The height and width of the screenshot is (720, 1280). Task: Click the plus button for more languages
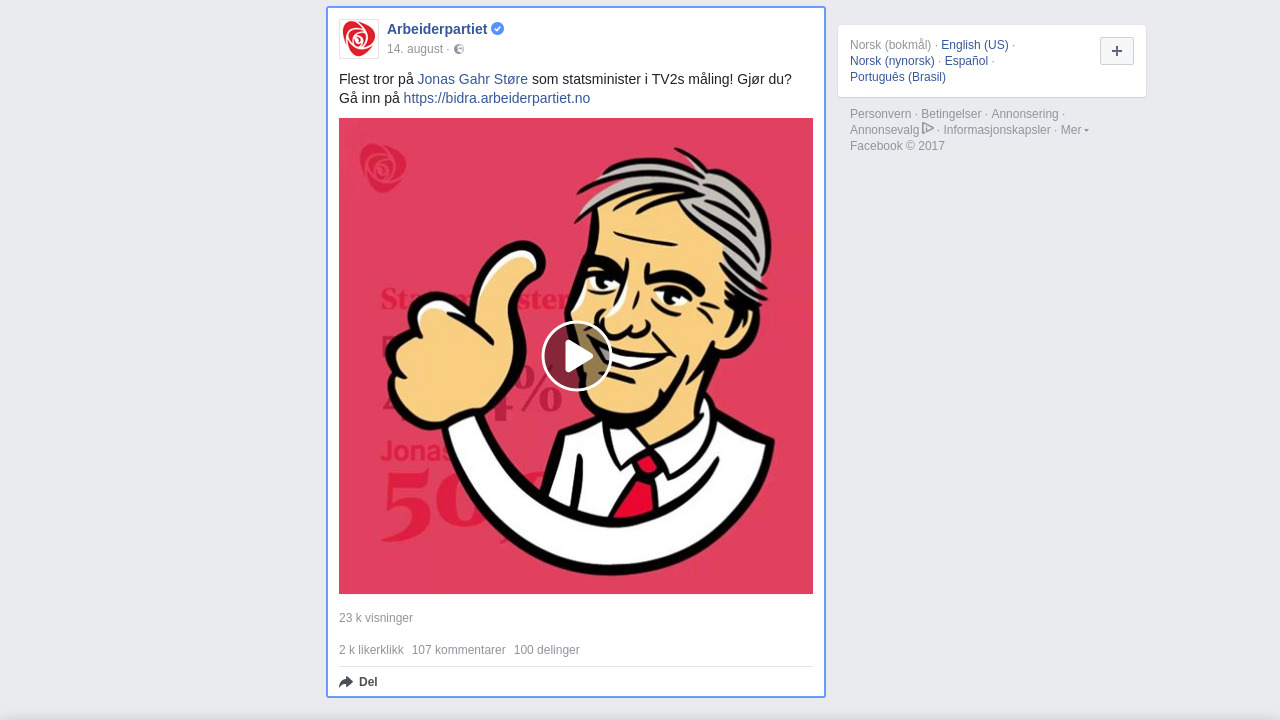(1116, 51)
